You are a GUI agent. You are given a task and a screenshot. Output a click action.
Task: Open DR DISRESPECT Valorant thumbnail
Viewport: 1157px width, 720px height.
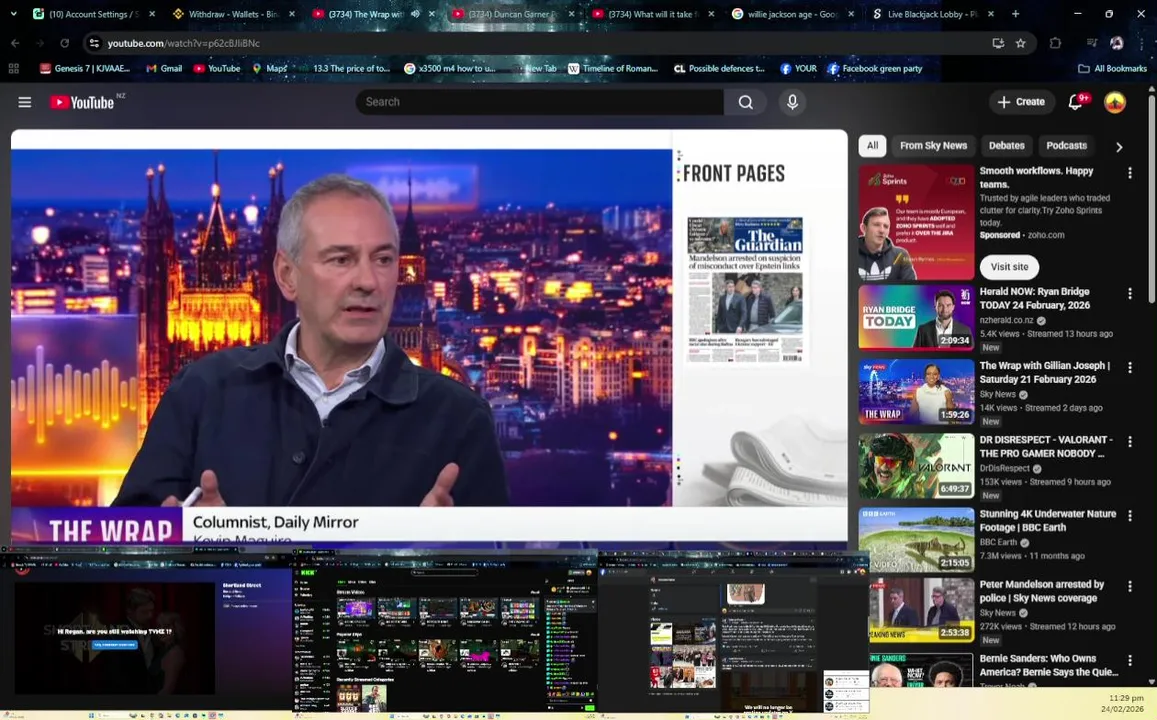(x=916, y=465)
